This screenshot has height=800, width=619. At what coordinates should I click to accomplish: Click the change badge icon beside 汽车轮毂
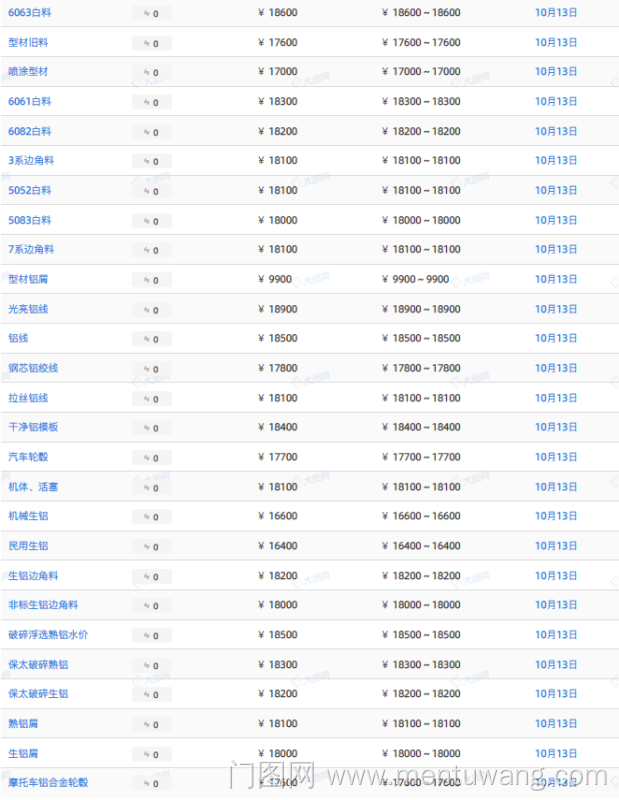(146, 458)
